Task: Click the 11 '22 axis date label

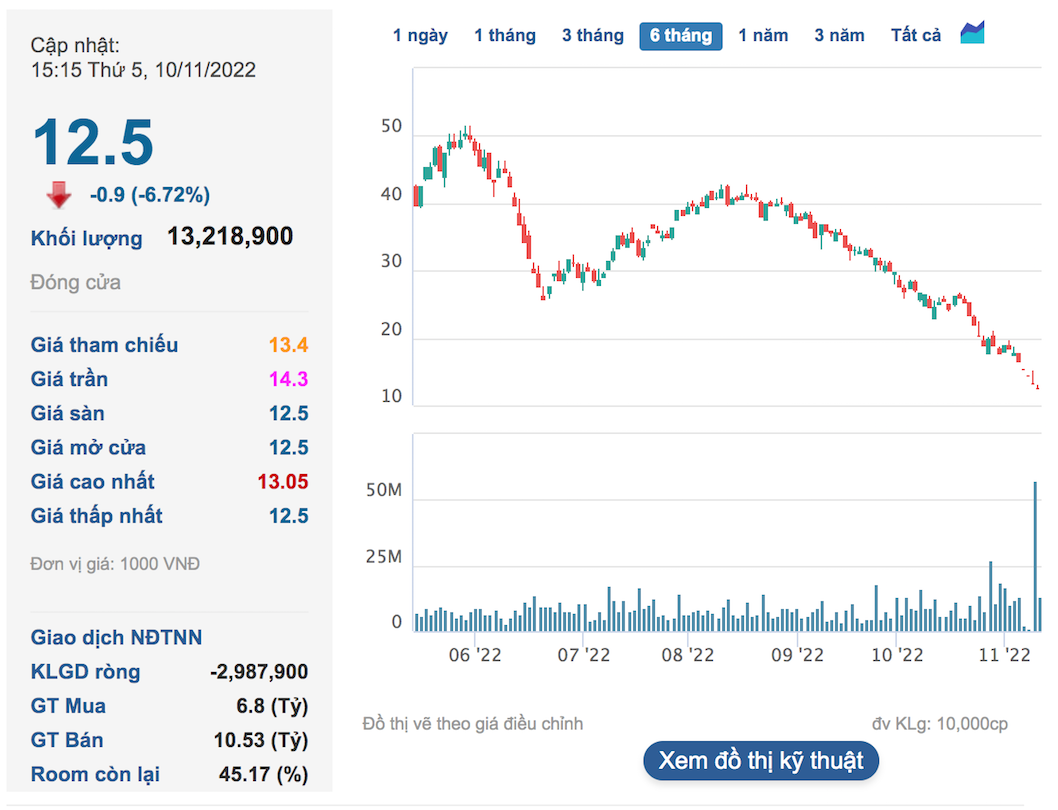Action: pos(1004,655)
